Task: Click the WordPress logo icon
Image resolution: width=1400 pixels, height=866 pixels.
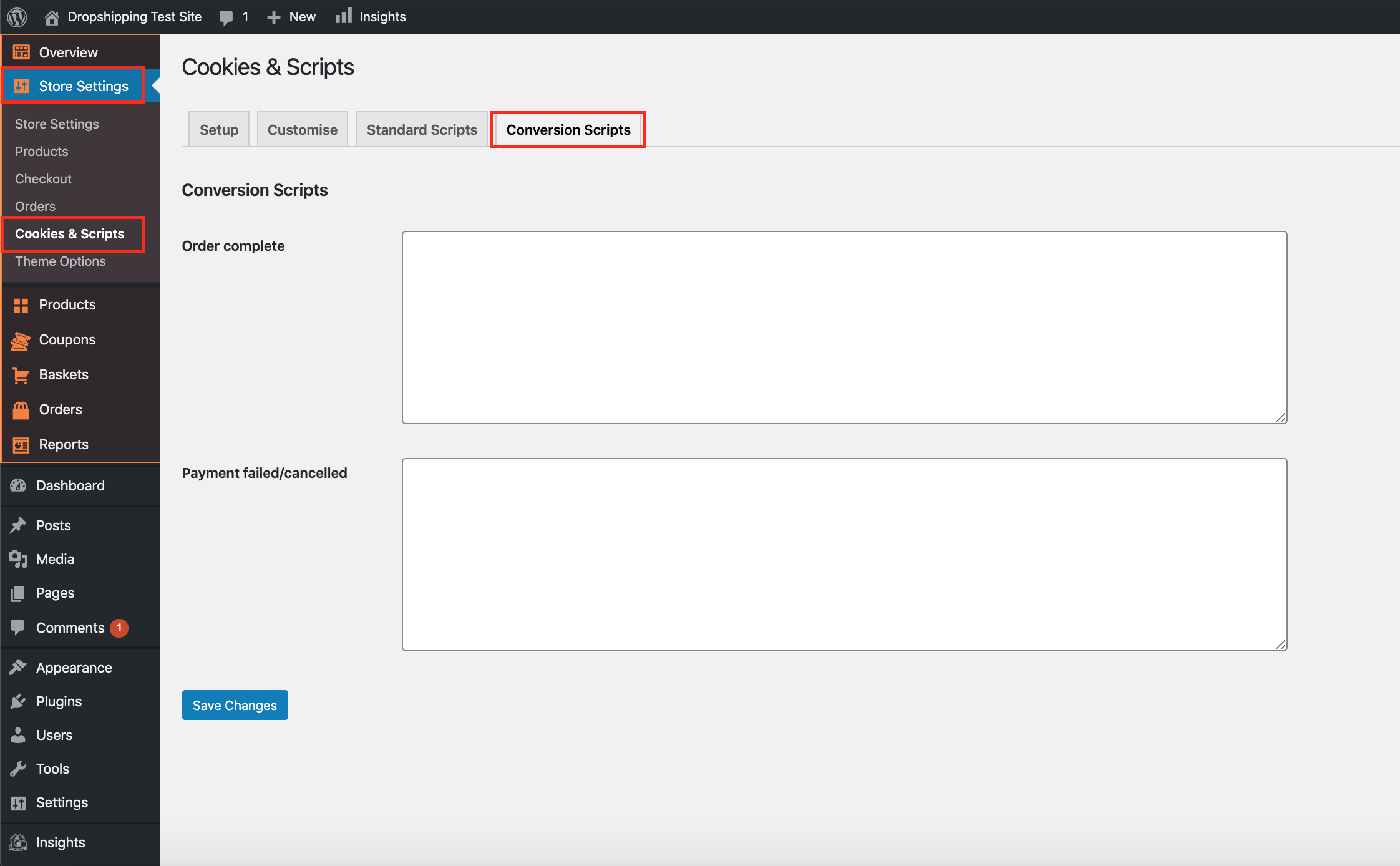Action: click(17, 17)
